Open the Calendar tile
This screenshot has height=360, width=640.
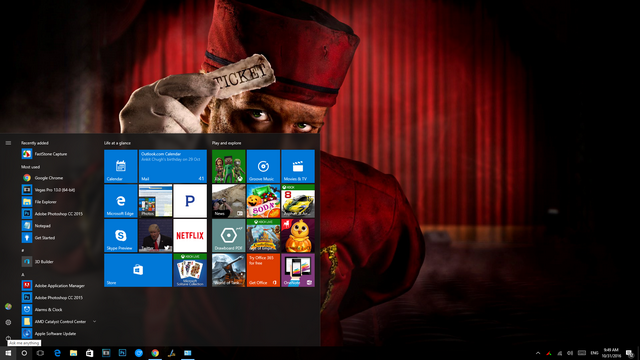(120, 166)
